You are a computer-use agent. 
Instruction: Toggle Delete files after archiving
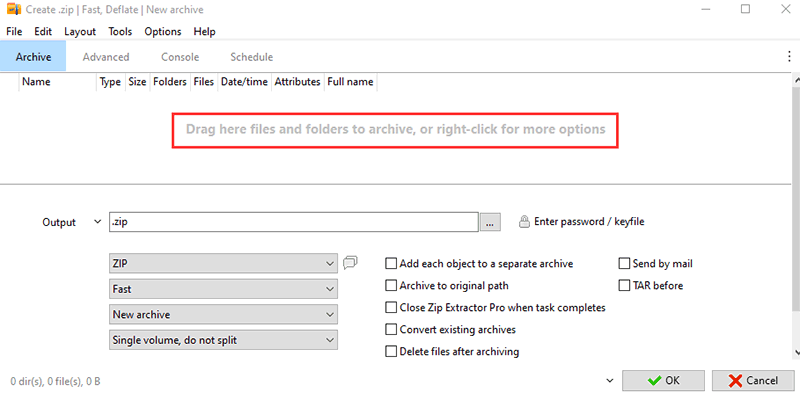click(x=392, y=351)
